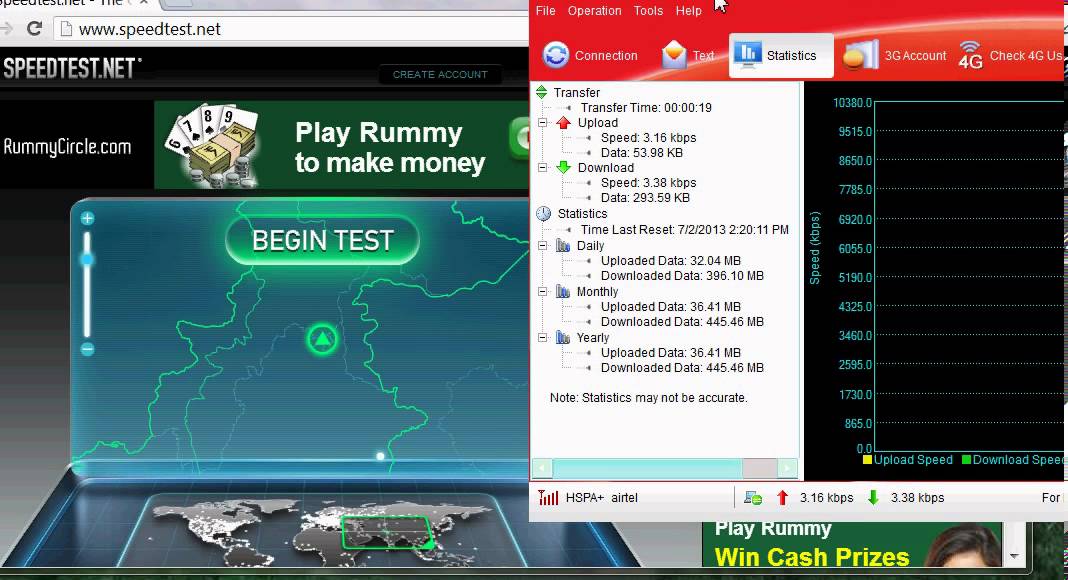1068x580 pixels.
Task: Click the page icon in the address bar
Action: pyautogui.click(x=66, y=29)
